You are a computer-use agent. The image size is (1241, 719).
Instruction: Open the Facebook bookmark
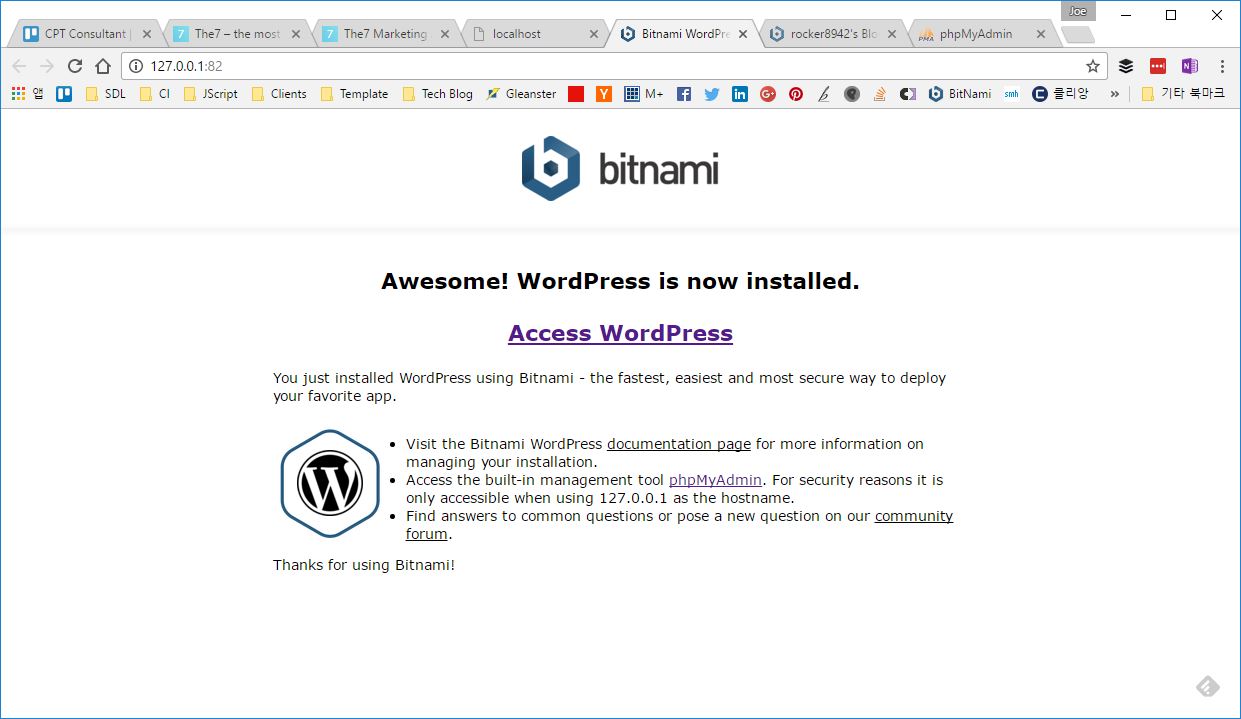[x=684, y=94]
